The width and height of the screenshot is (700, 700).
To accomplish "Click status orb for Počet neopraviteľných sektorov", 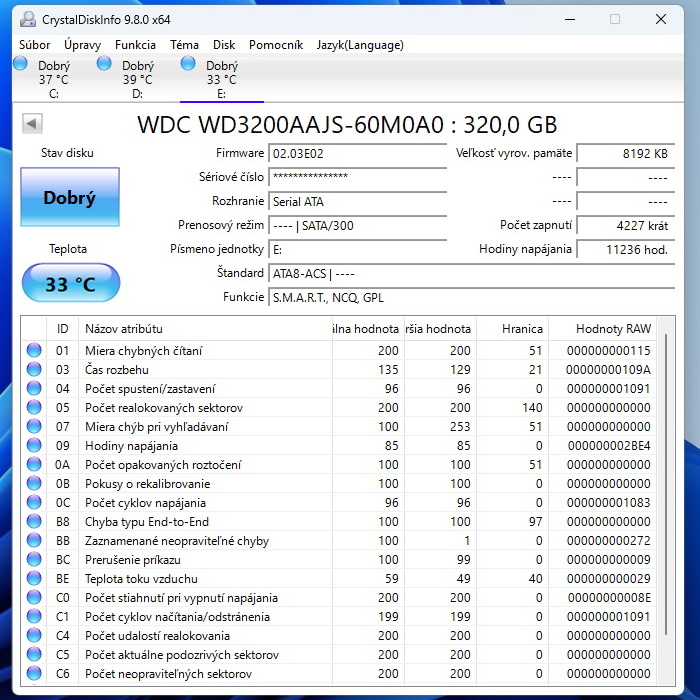I will tap(34, 674).
